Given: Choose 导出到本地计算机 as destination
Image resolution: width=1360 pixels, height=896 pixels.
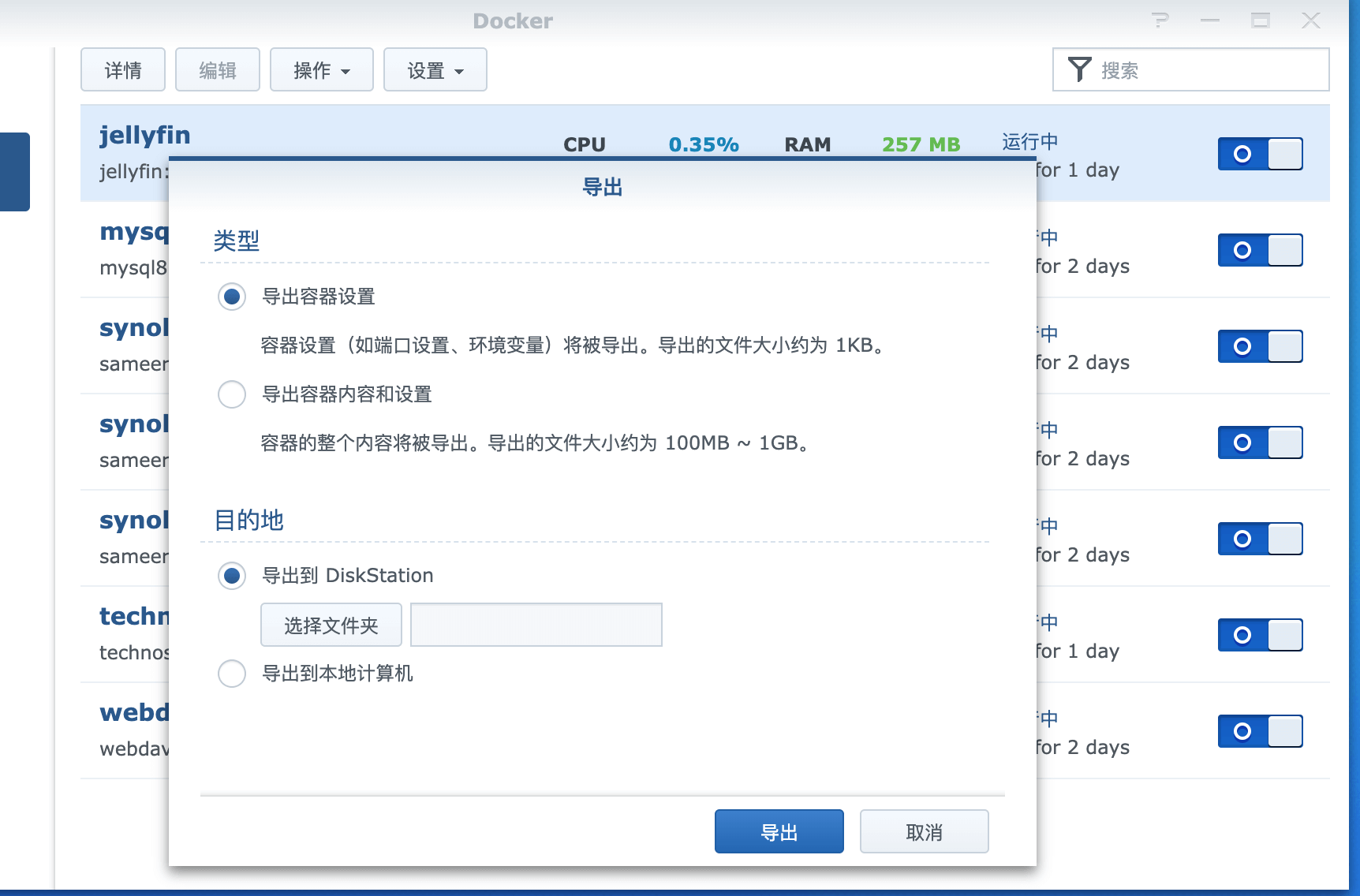Looking at the screenshot, I should click(x=232, y=674).
